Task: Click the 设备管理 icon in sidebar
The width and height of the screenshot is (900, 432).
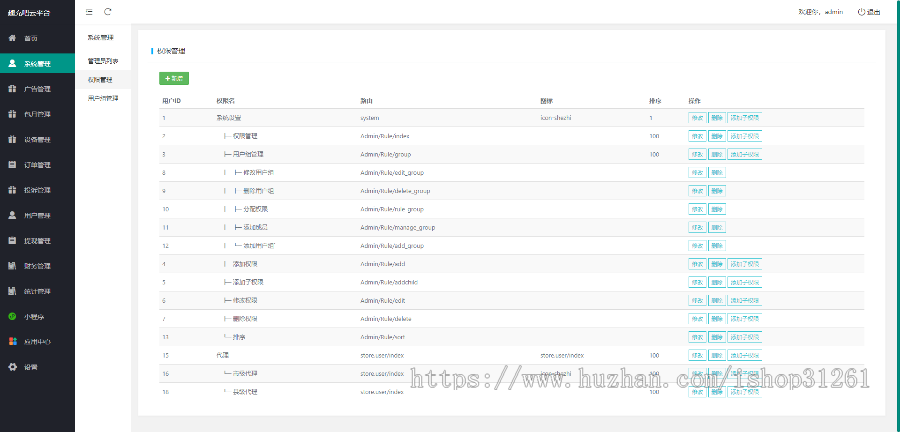Action: tap(13, 139)
